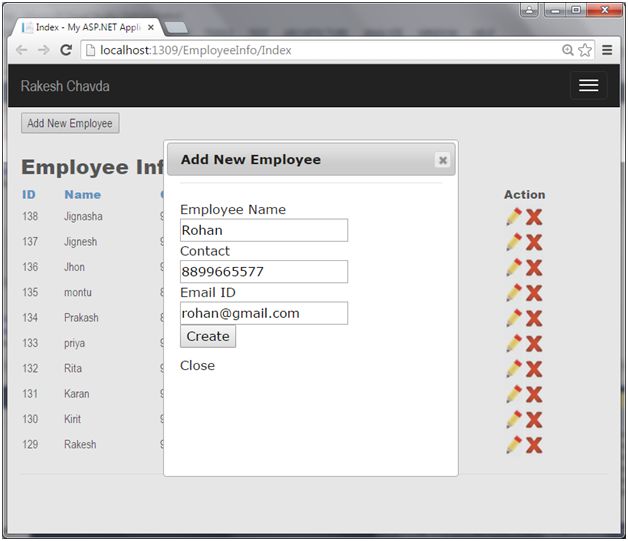The width and height of the screenshot is (628, 541).
Task: Click Rakesh Chavda brand link
Action: 65,86
